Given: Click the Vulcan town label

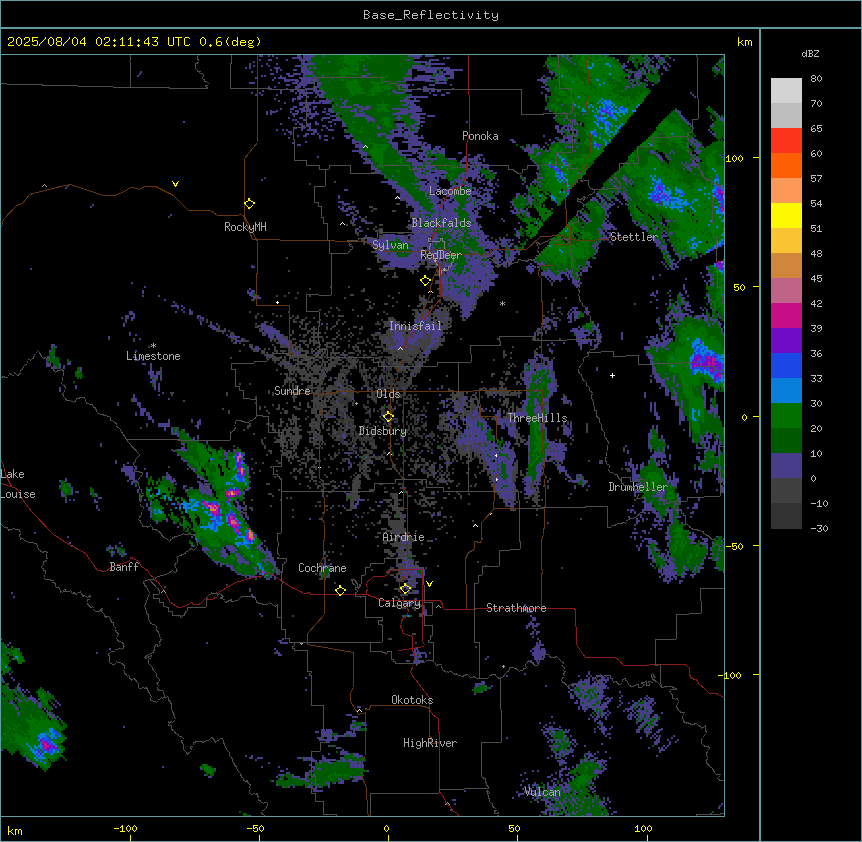Looking at the screenshot, I should [543, 792].
